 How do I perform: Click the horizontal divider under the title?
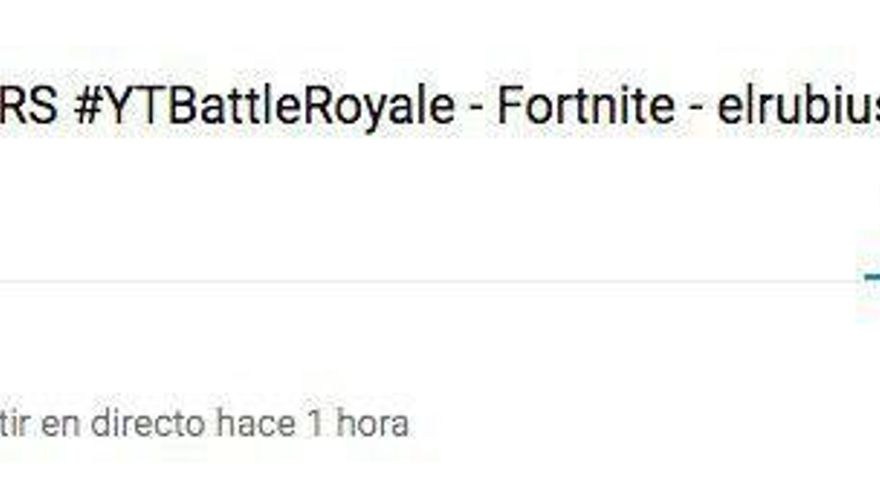(429, 282)
